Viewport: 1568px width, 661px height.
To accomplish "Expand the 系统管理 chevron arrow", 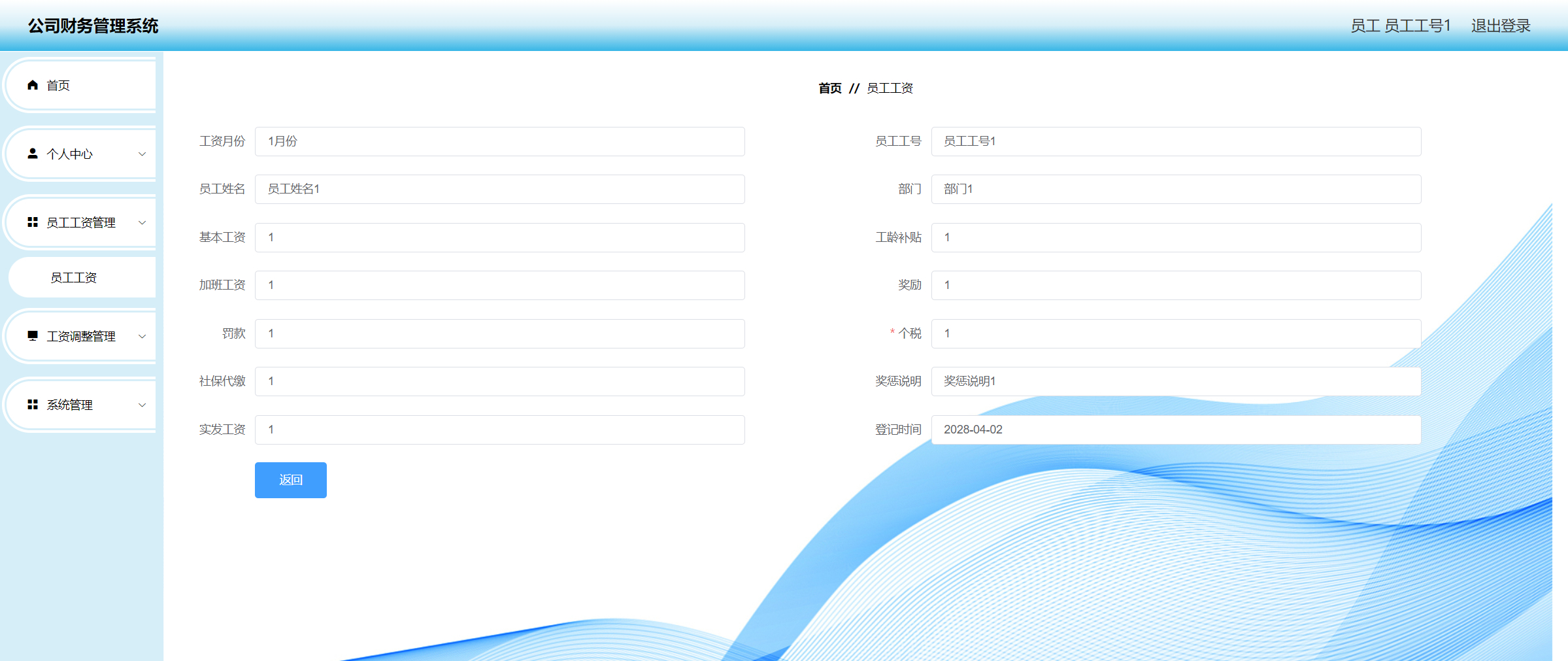I will 142,405.
